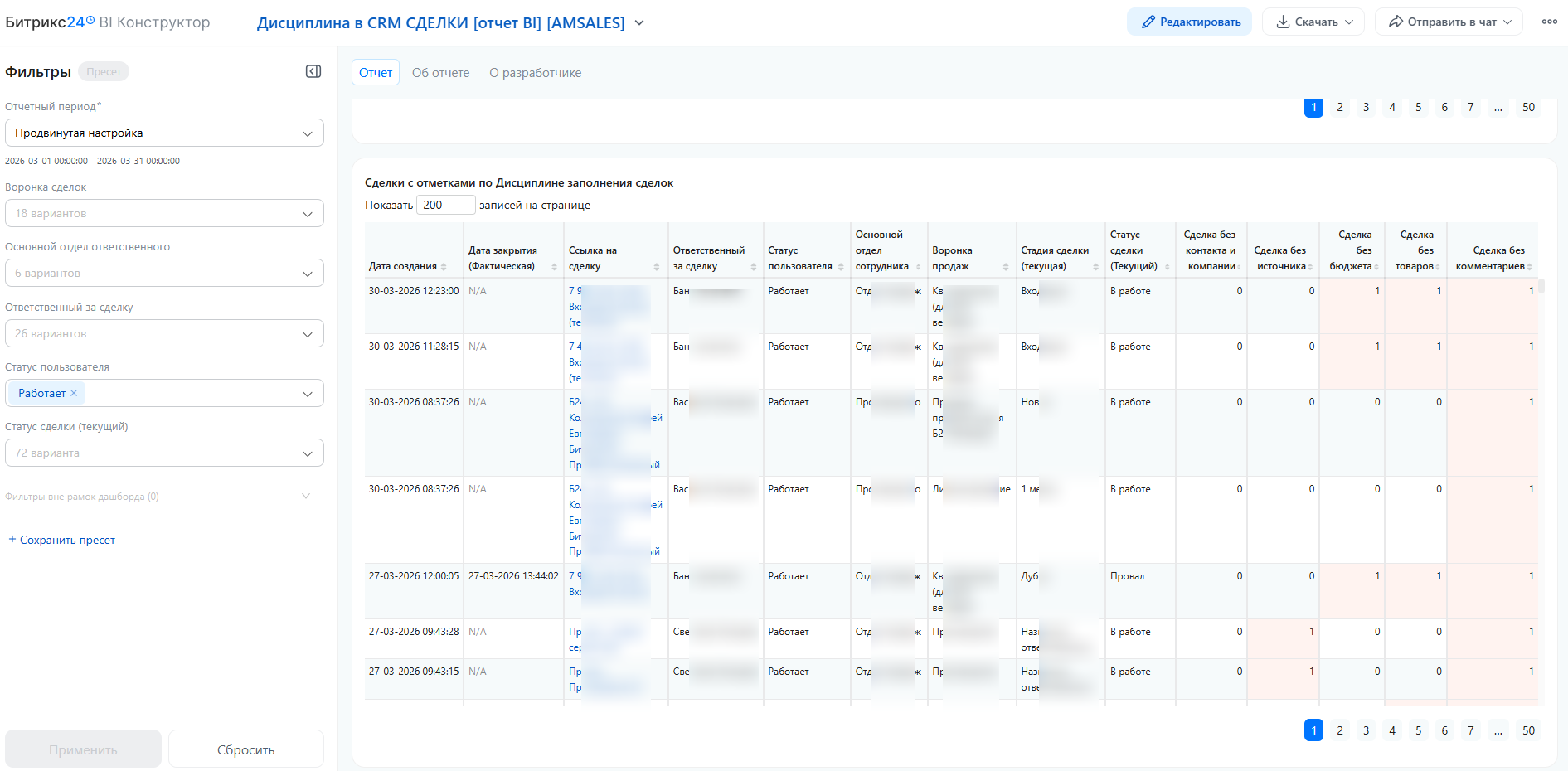Click the pencil Edit button
Image resolution: width=1568 pixels, height=771 pixels.
1189,22
